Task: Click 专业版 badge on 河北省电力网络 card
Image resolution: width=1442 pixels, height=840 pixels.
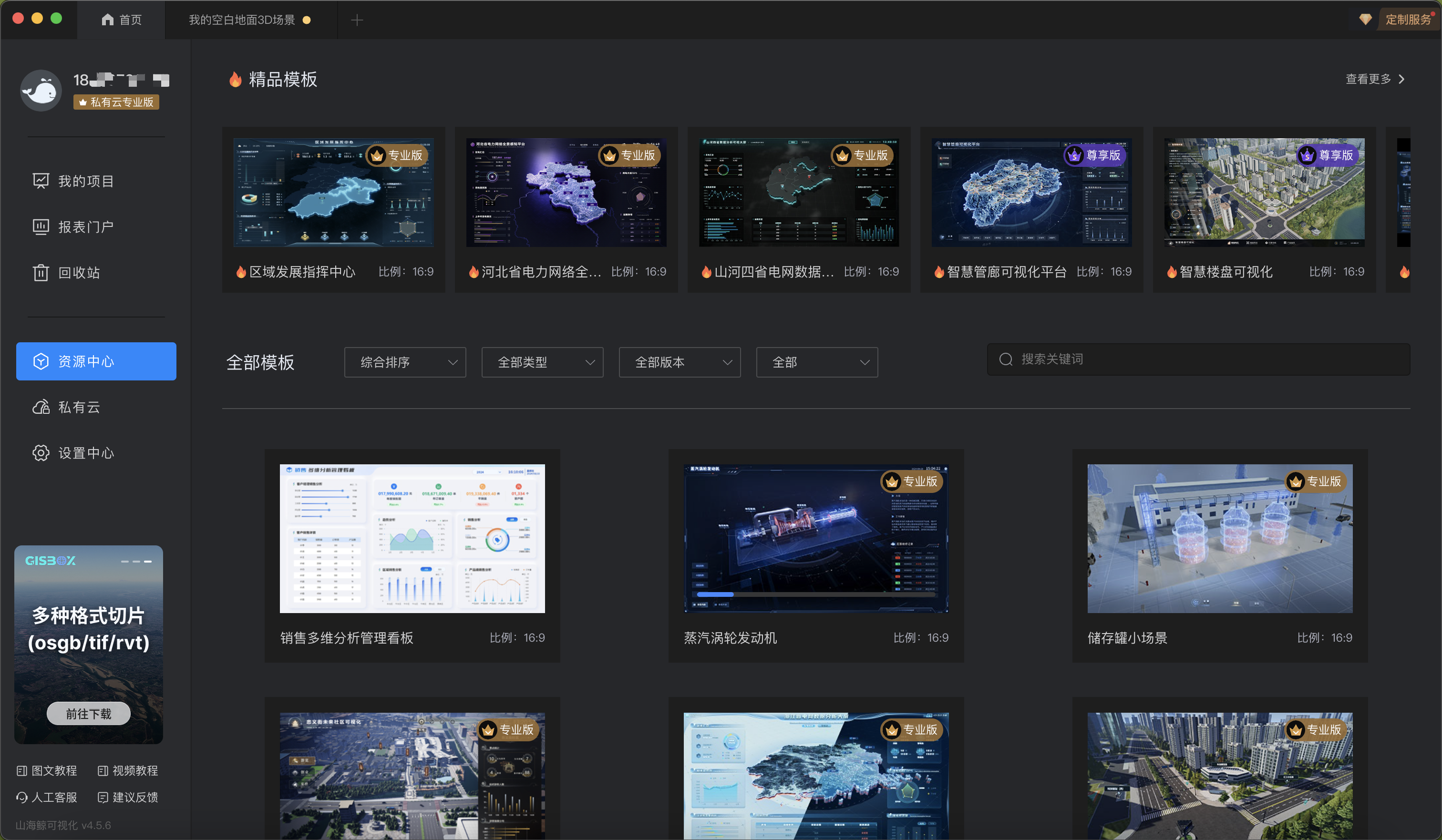Action: [x=629, y=155]
